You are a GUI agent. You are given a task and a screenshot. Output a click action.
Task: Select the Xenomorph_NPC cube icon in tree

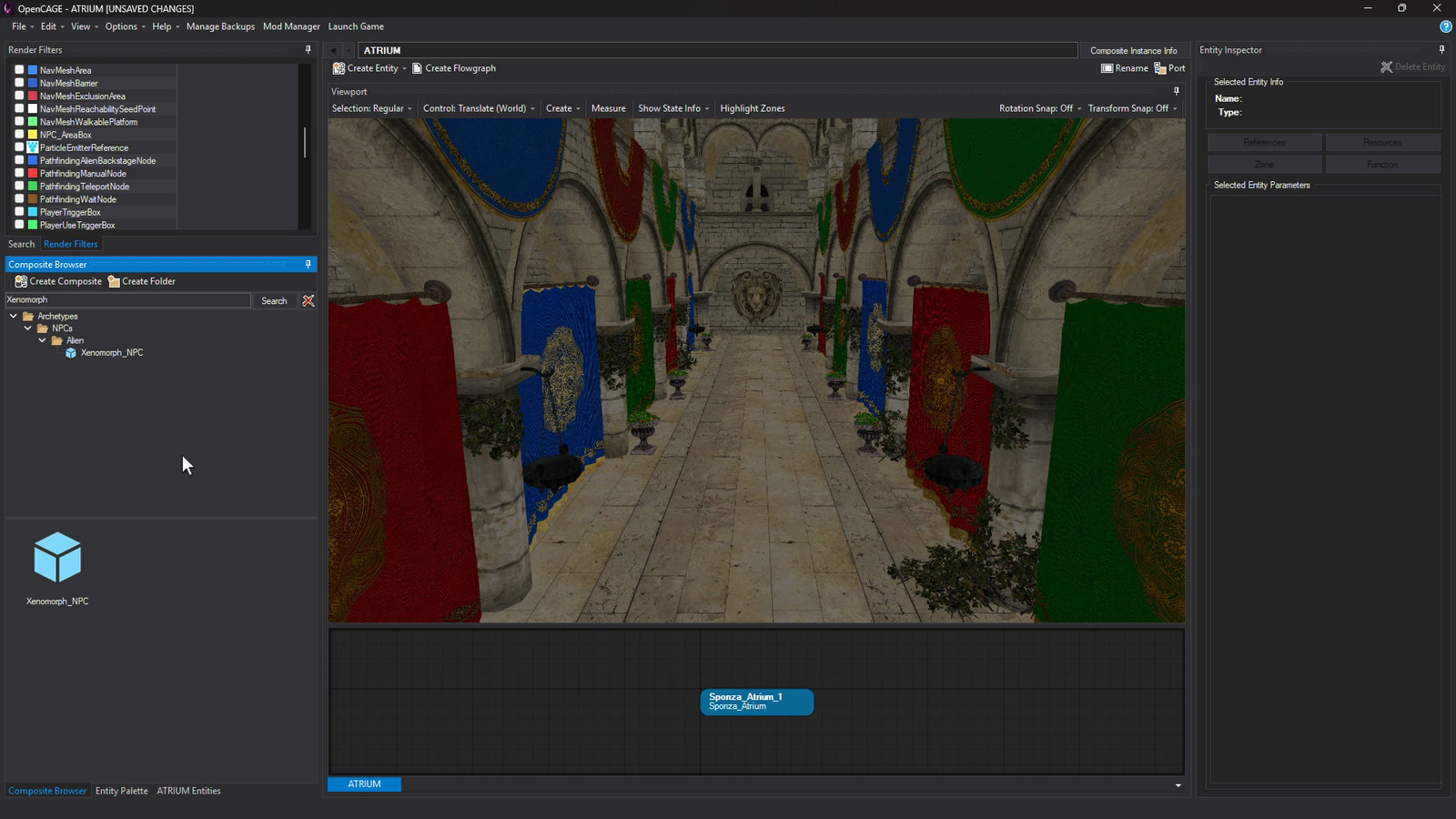70,353
